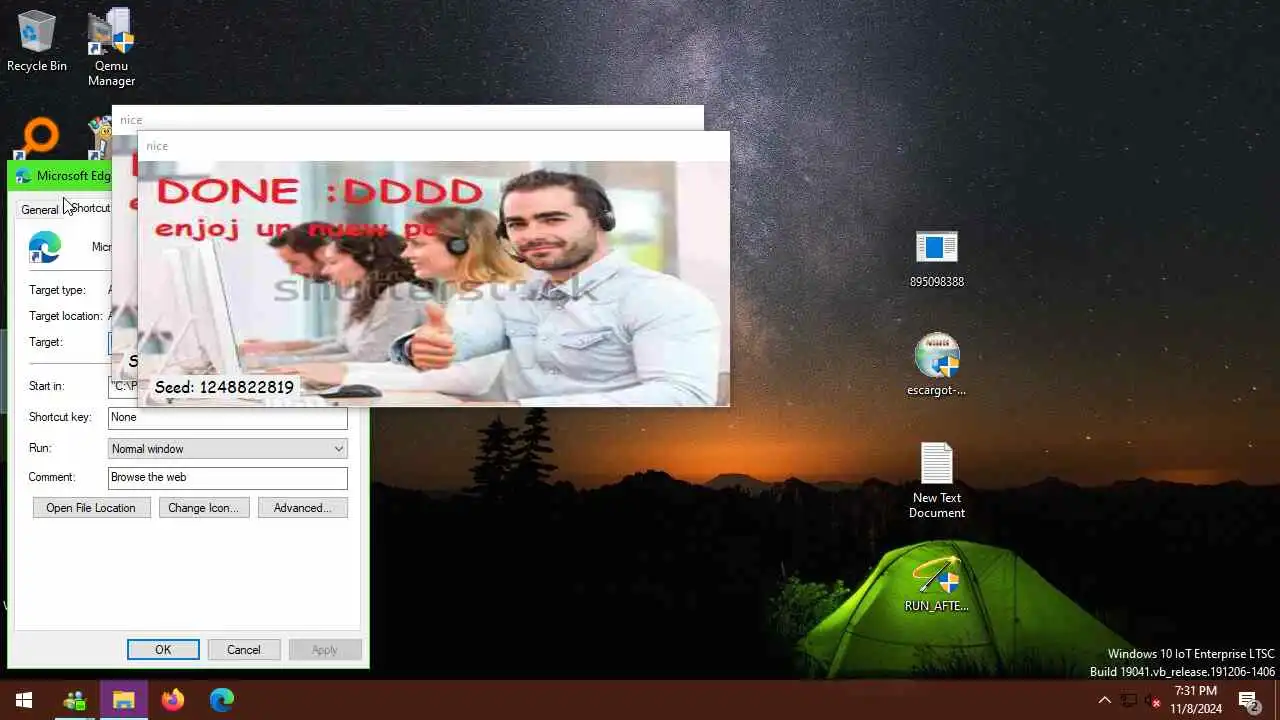Open the 895098388 desktop file icon
Image resolution: width=1280 pixels, height=720 pixels.
937,258
